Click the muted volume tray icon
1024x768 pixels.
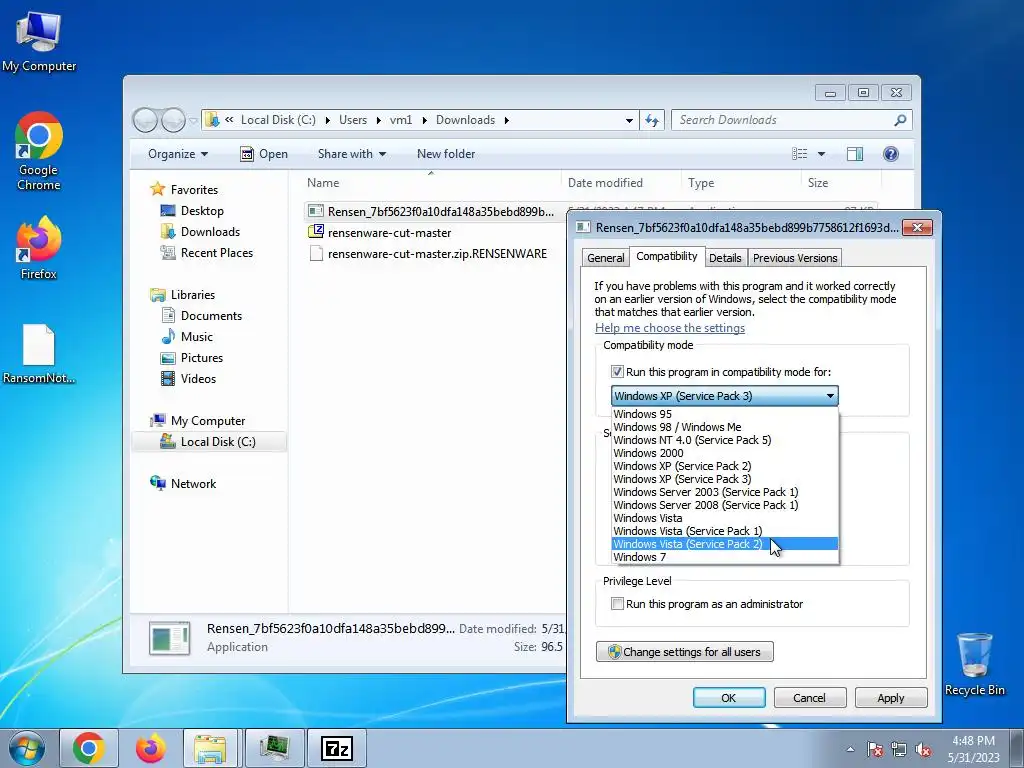[923, 749]
